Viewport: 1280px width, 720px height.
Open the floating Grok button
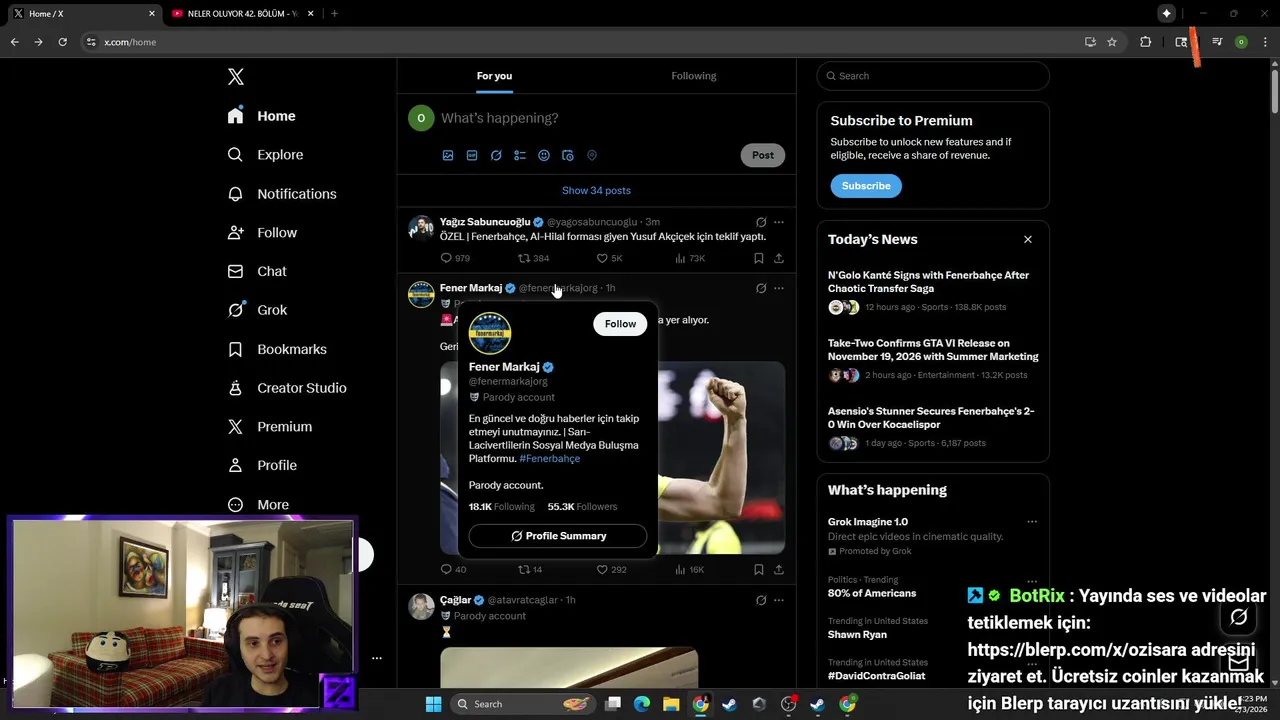pos(1239,617)
